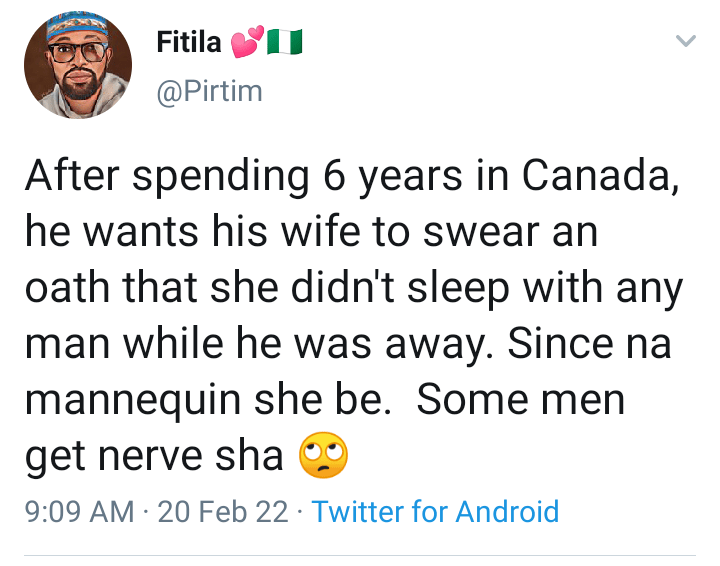
Task: Click the word "Since" in the tweet
Action: coord(553,343)
